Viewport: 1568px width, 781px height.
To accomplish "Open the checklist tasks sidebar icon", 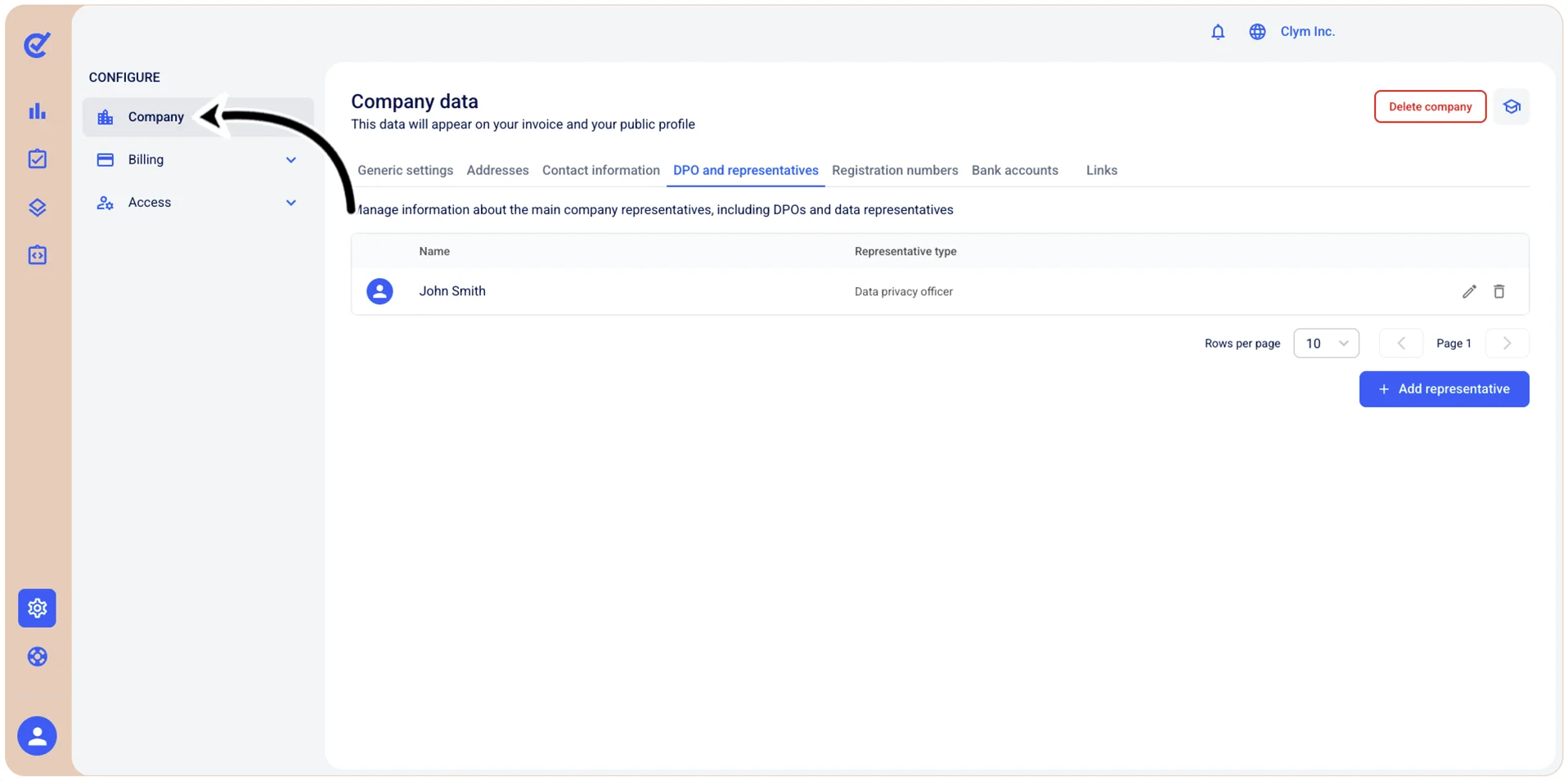I will click(x=37, y=159).
